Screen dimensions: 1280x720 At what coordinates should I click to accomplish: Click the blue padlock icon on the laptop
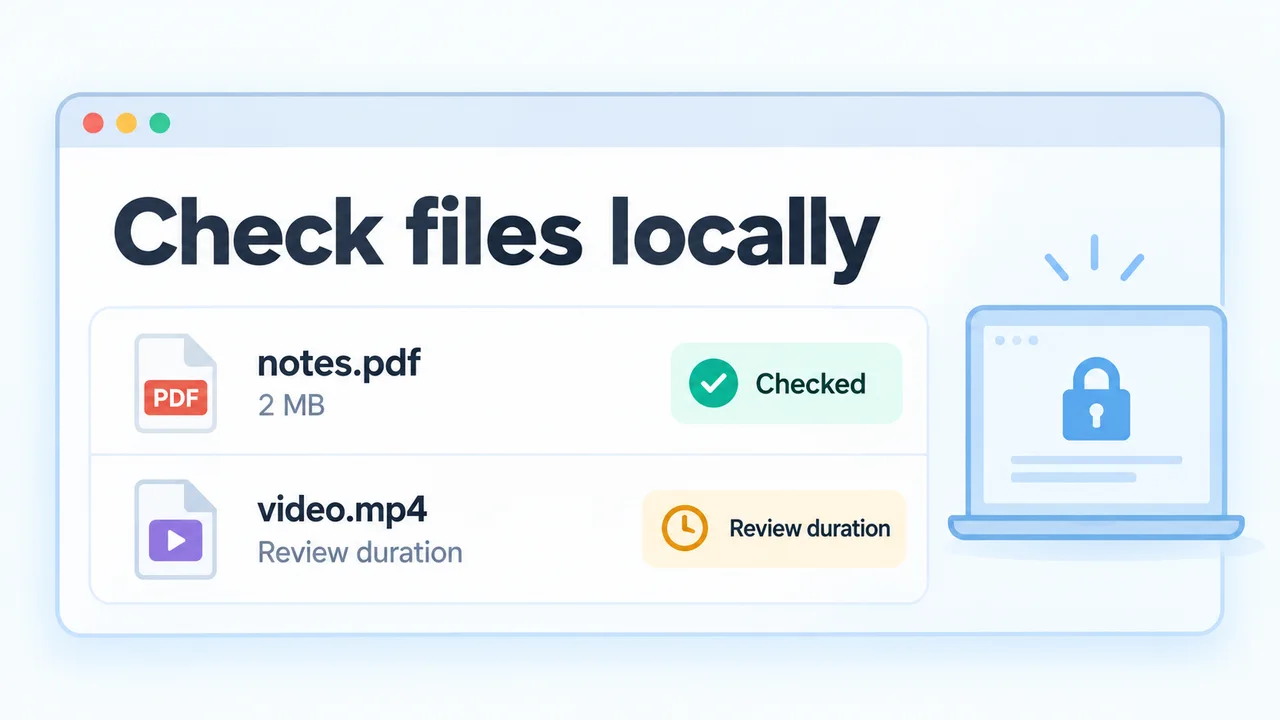1096,401
